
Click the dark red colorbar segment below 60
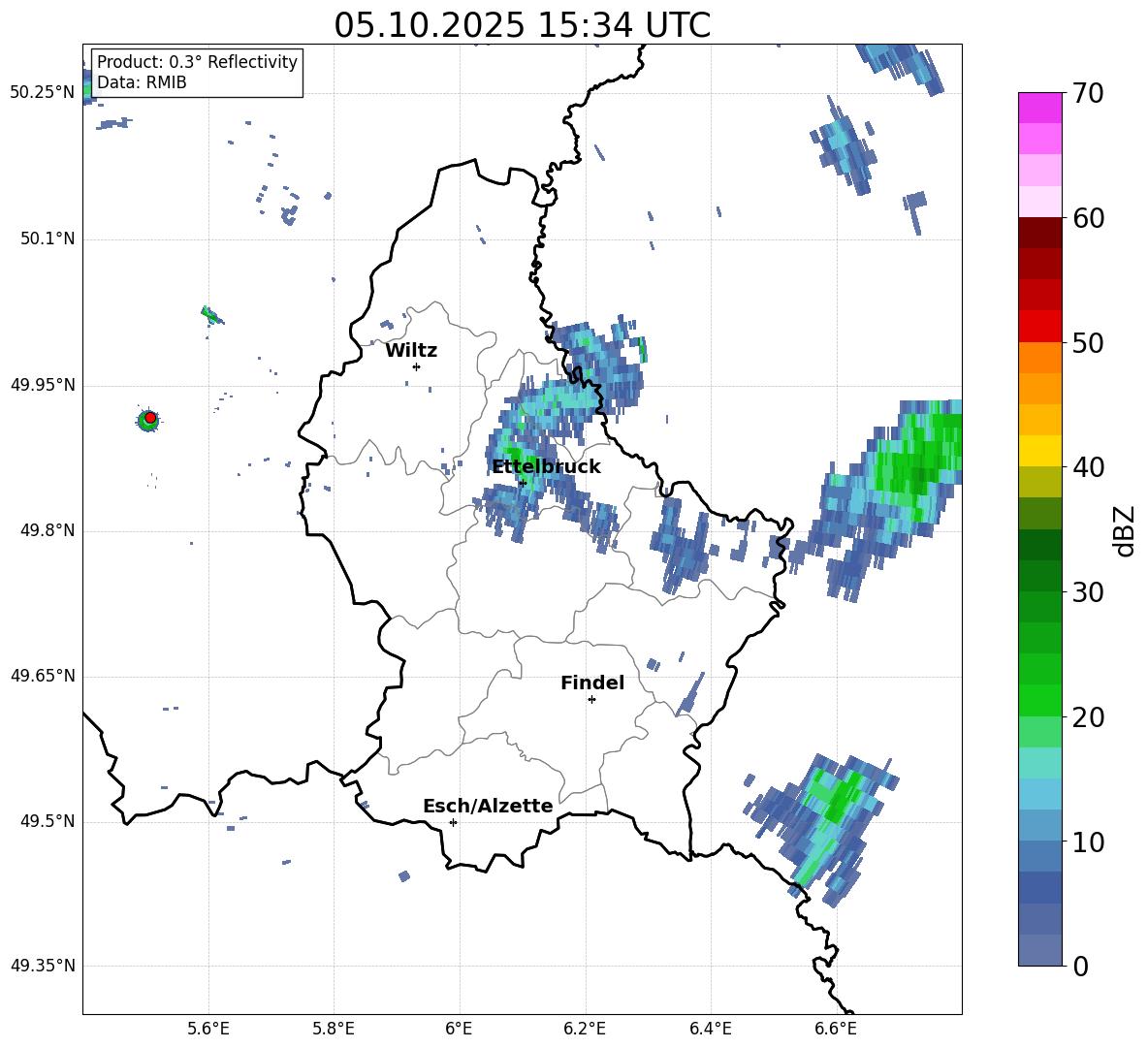click(1039, 233)
